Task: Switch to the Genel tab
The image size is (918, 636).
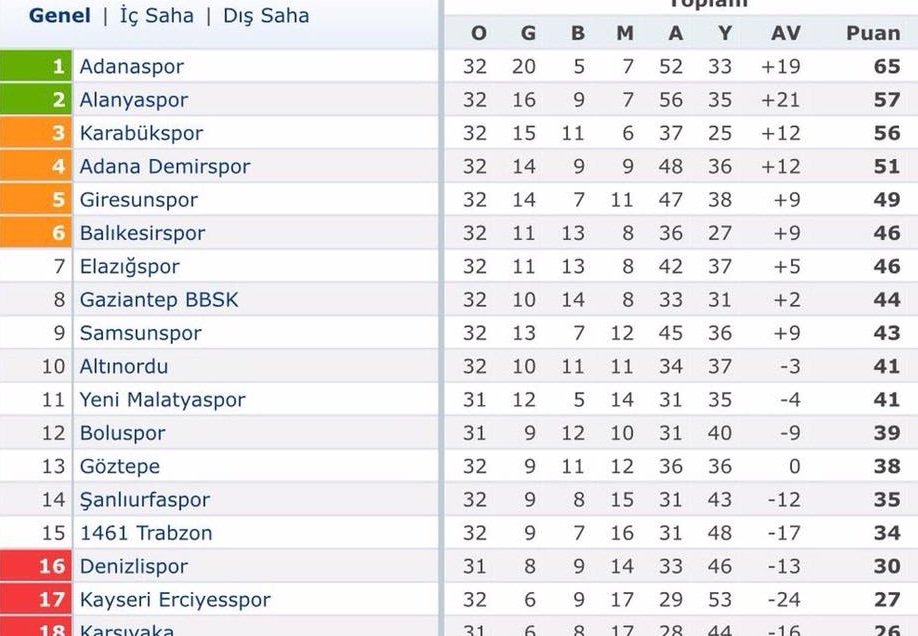Action: point(59,16)
